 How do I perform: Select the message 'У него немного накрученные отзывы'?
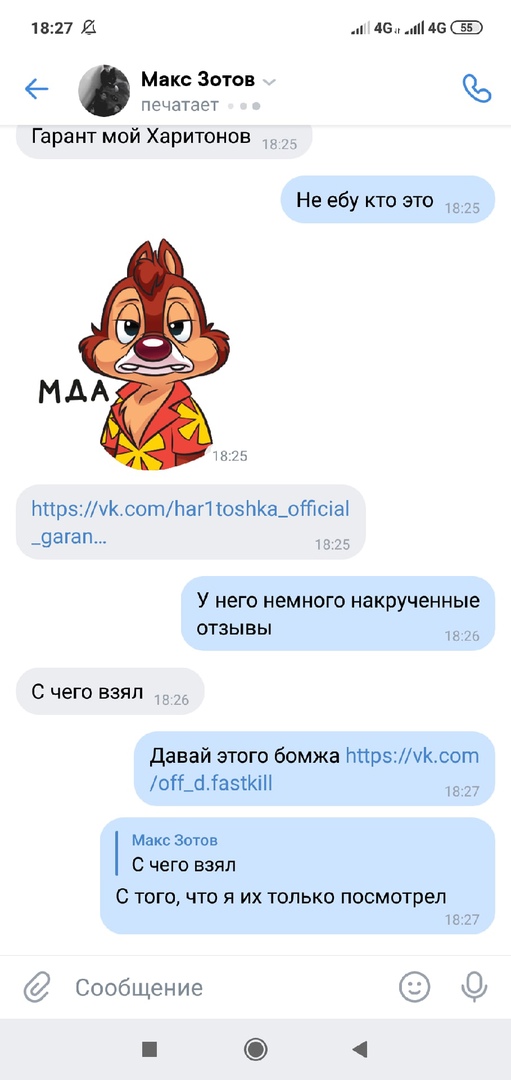coord(337,613)
